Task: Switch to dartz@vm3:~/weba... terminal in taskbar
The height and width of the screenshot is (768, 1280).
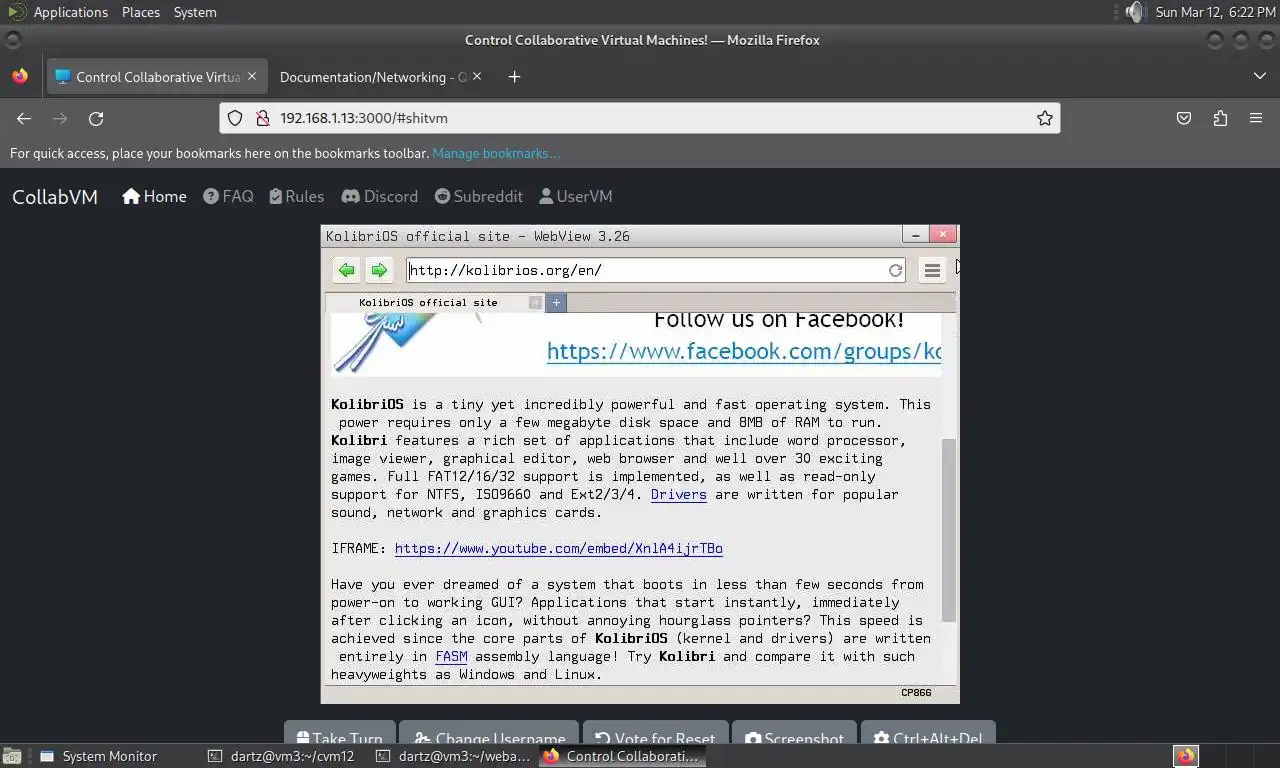Action: pyautogui.click(x=454, y=756)
